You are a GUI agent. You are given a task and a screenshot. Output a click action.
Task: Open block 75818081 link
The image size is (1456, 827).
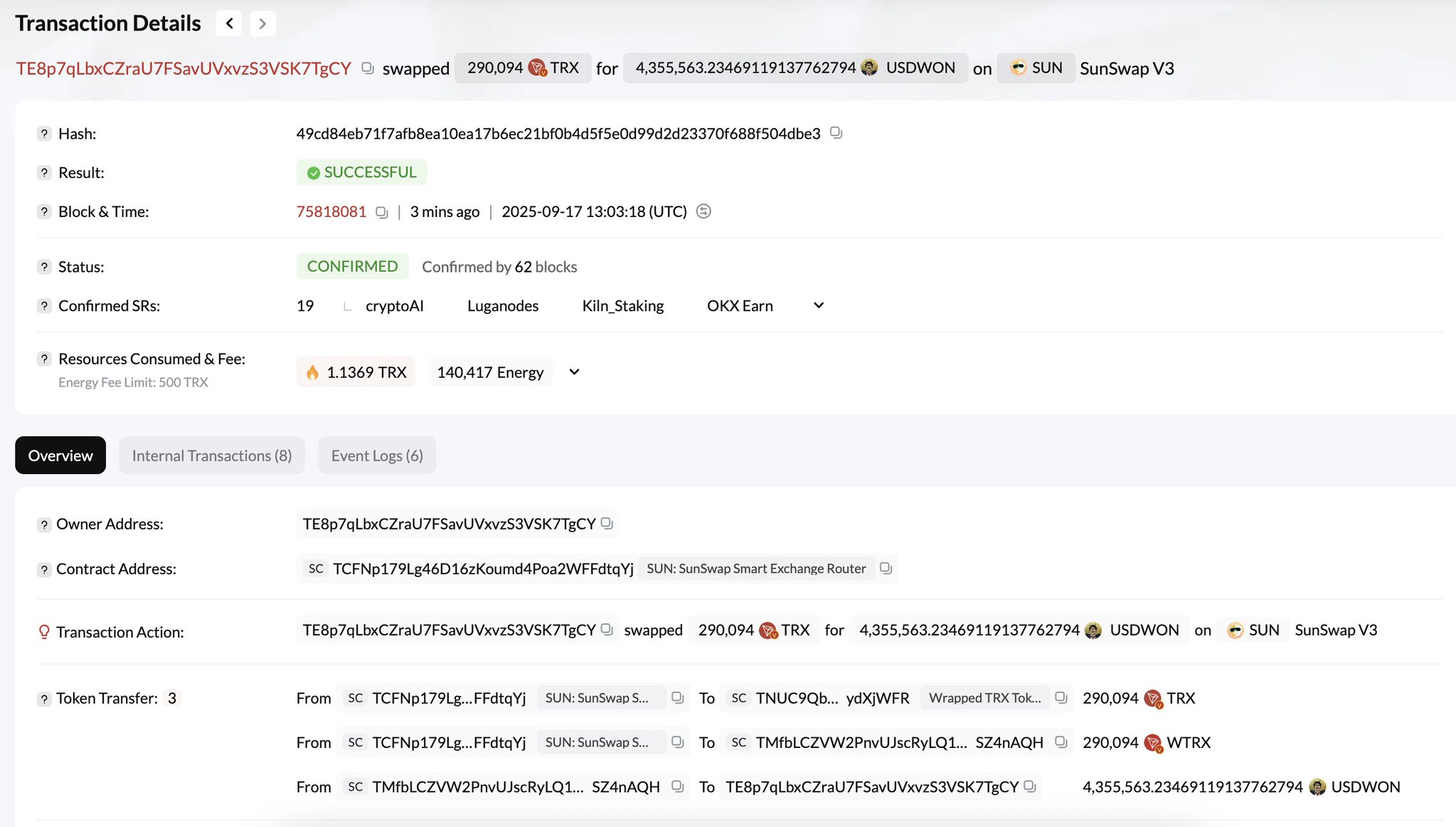[331, 211]
